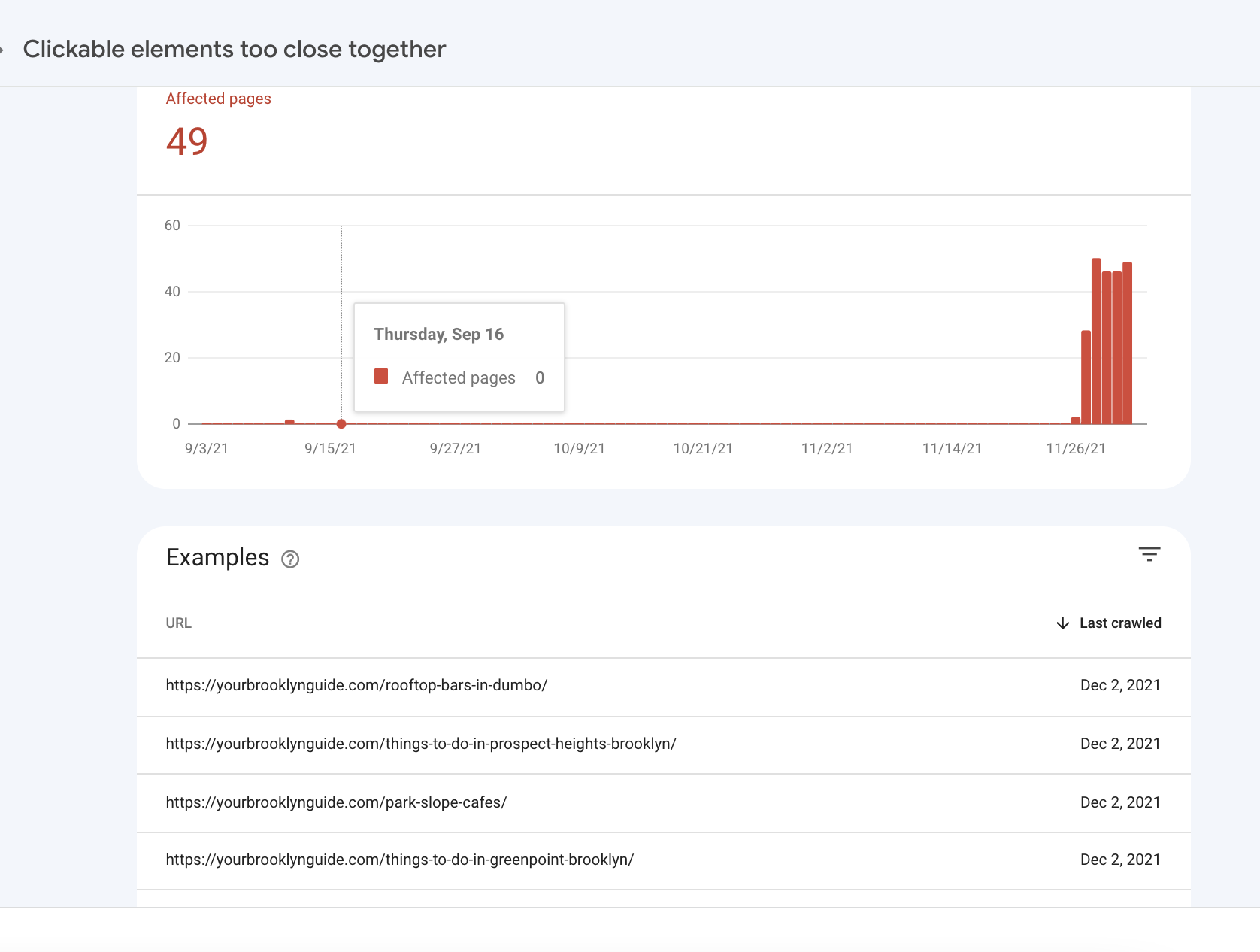Open things-to-do-in-prospect-heights-brooklyn URL row

click(x=664, y=744)
